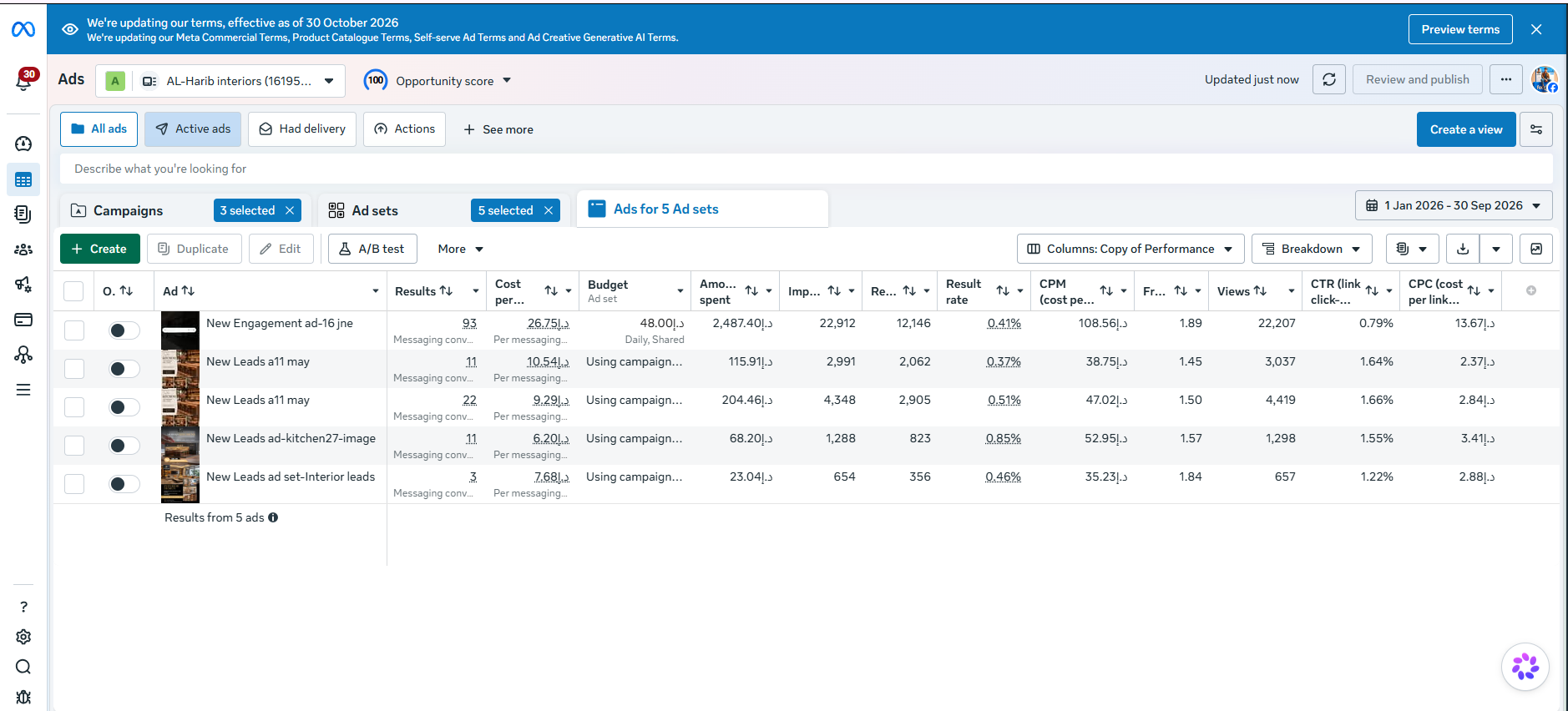Open Advertising settings megaphone icon

23,285
